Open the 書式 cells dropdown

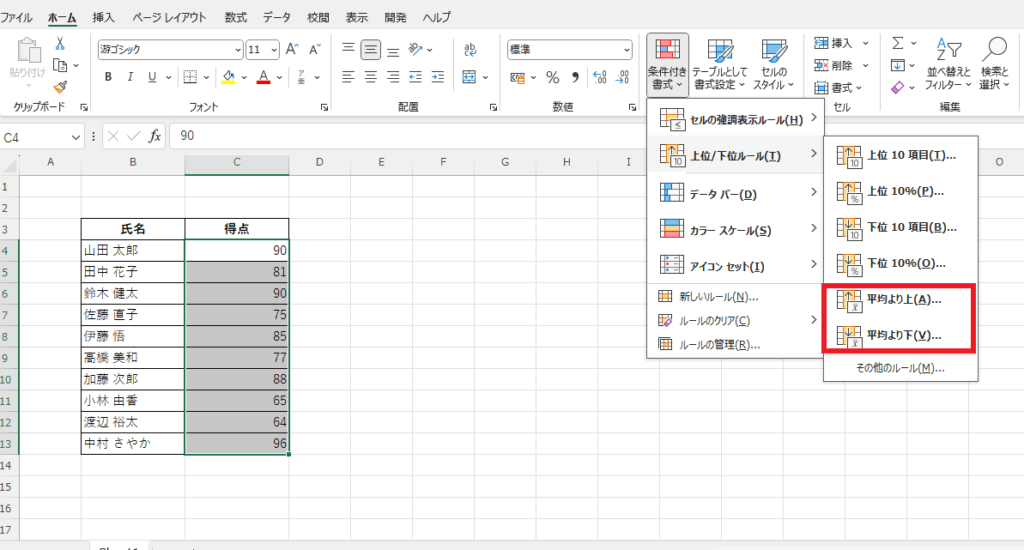[x=839, y=87]
